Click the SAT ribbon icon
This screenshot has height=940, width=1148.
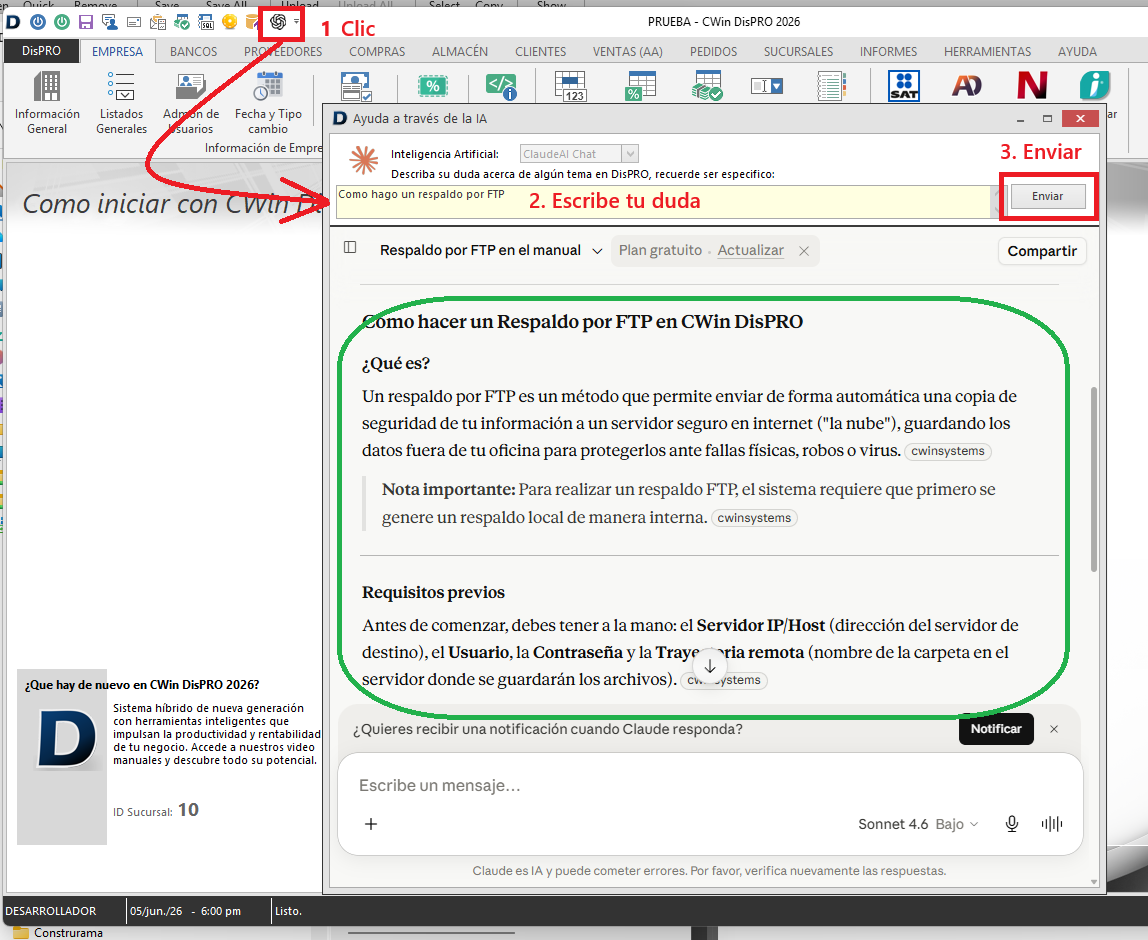point(903,86)
